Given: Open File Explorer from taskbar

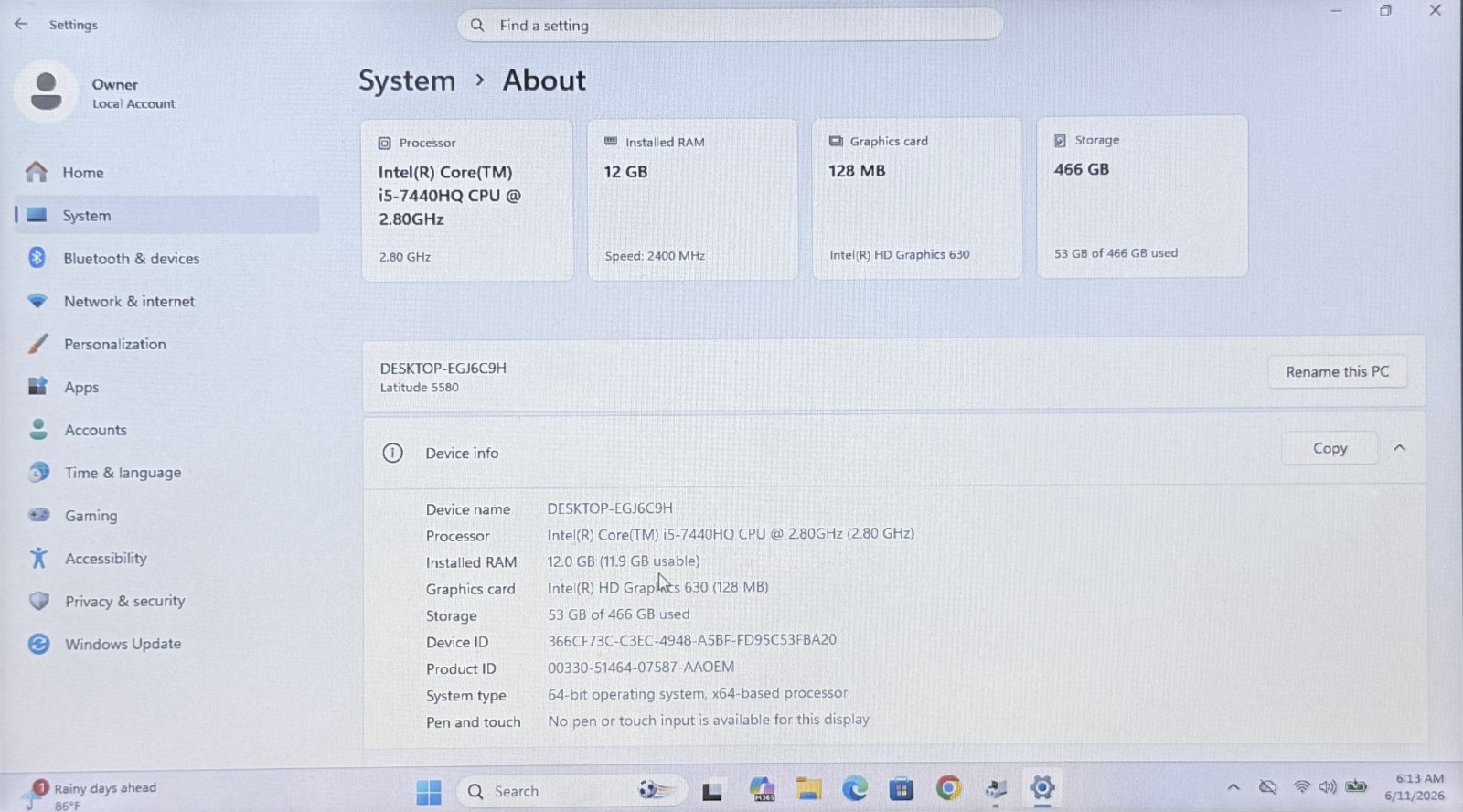Looking at the screenshot, I should tap(808, 788).
